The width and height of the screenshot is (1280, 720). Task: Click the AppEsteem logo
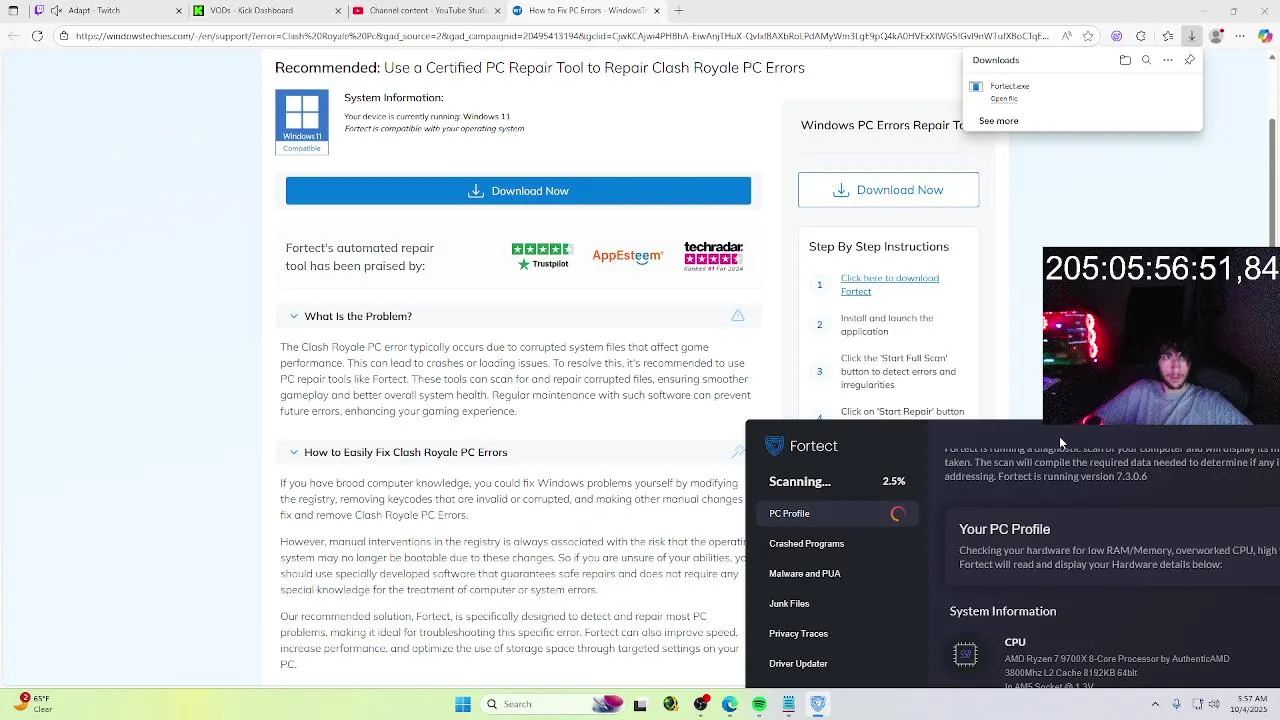pyautogui.click(x=627, y=256)
